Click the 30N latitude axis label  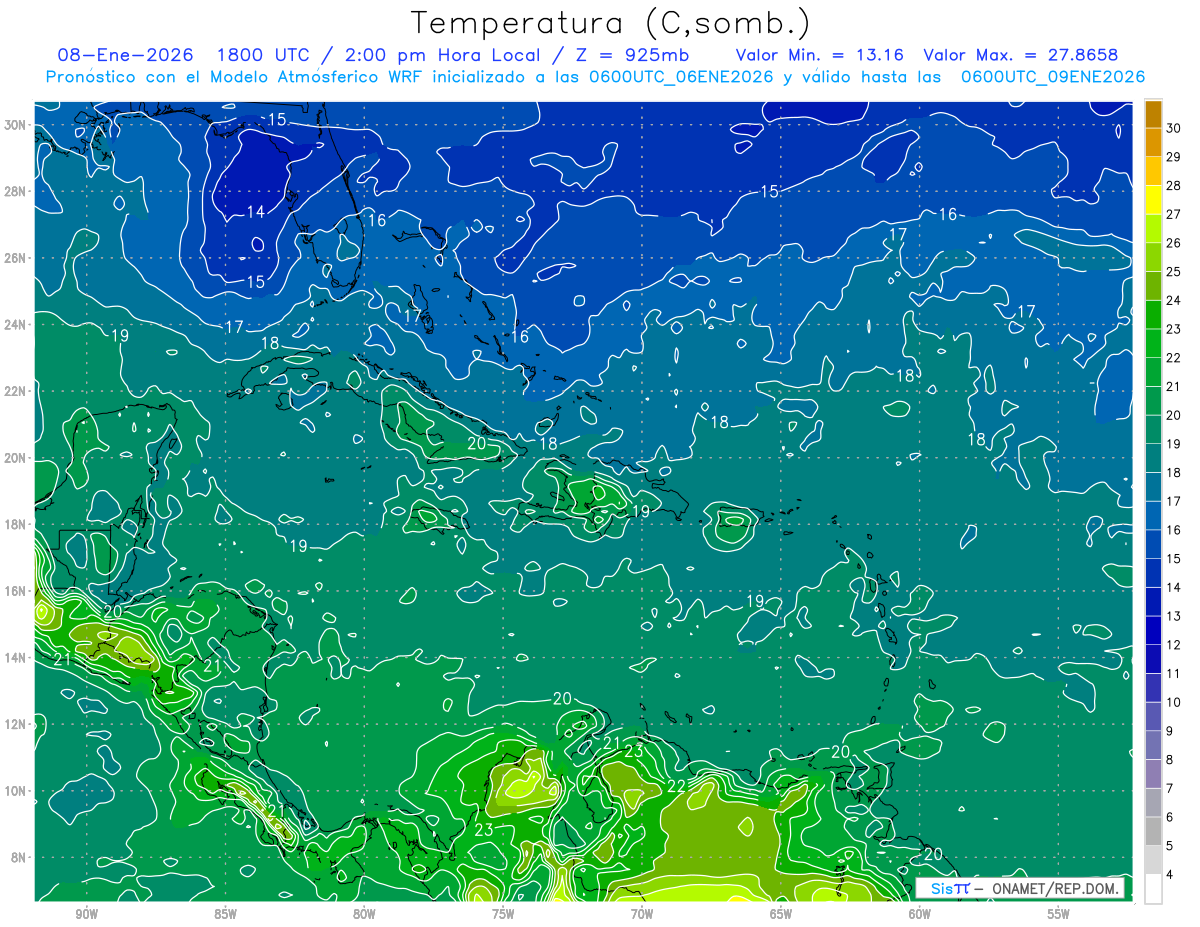tap(17, 125)
